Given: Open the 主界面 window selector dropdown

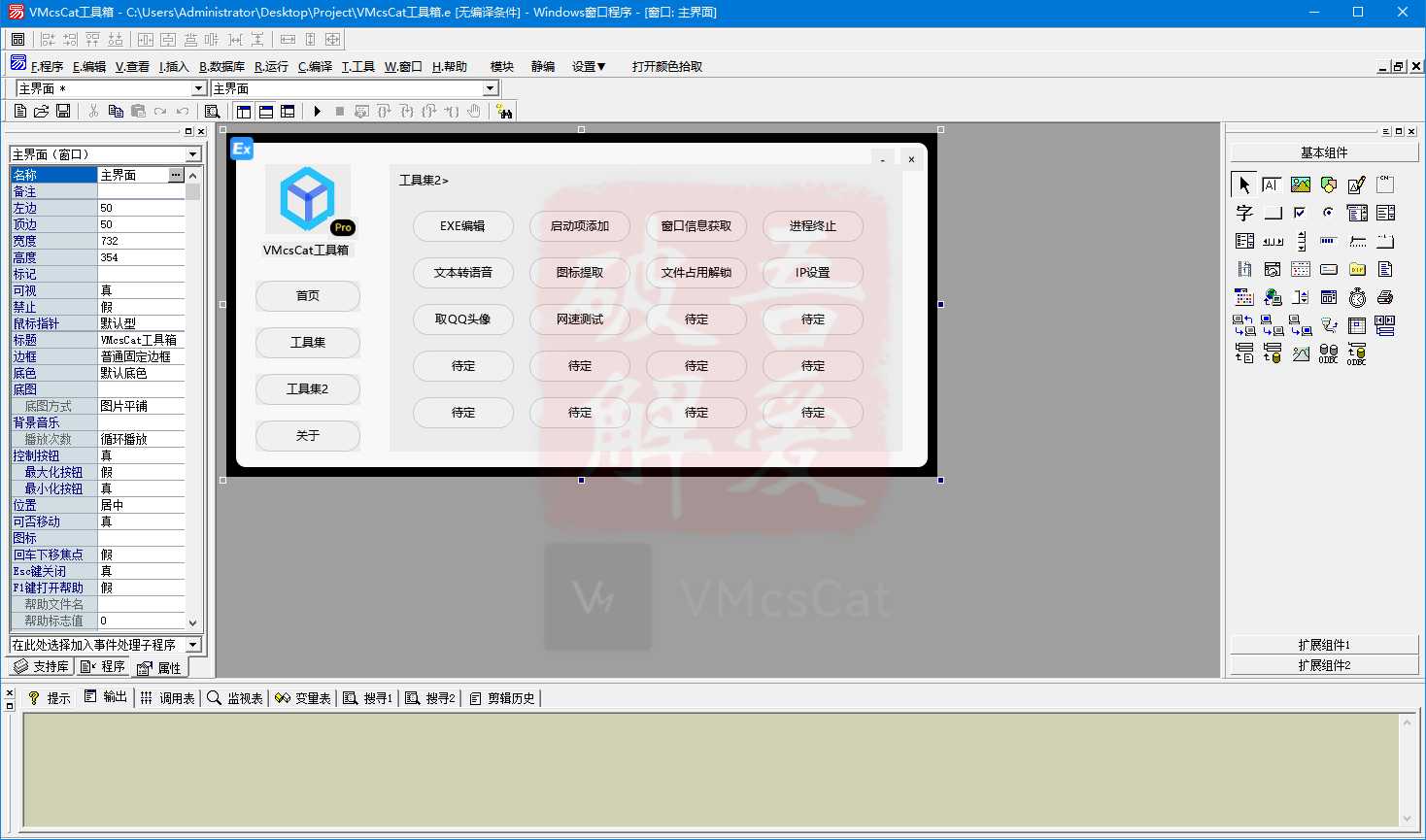Looking at the screenshot, I should click(x=198, y=87).
